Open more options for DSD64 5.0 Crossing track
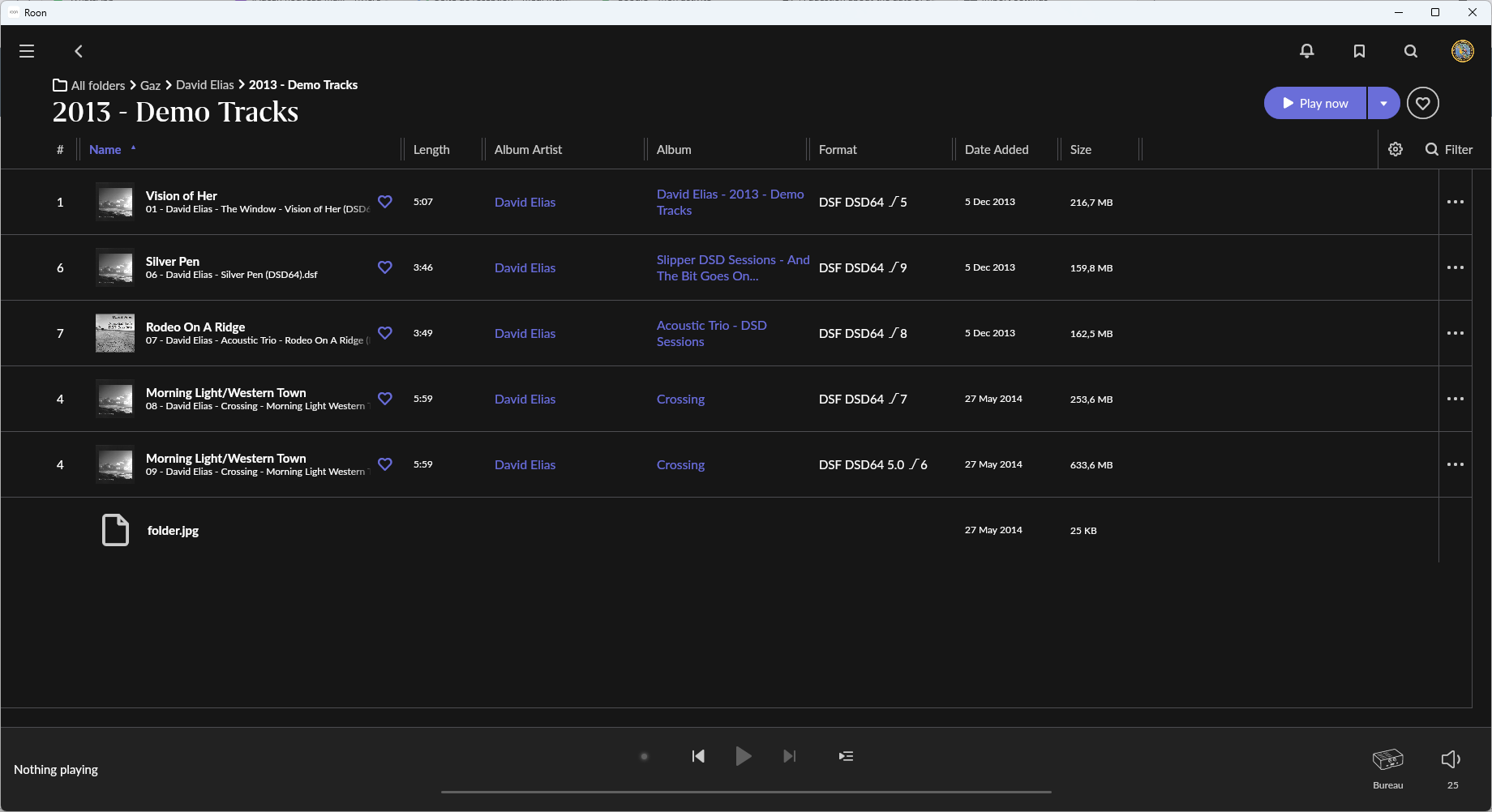Image resolution: width=1492 pixels, height=812 pixels. click(1456, 464)
